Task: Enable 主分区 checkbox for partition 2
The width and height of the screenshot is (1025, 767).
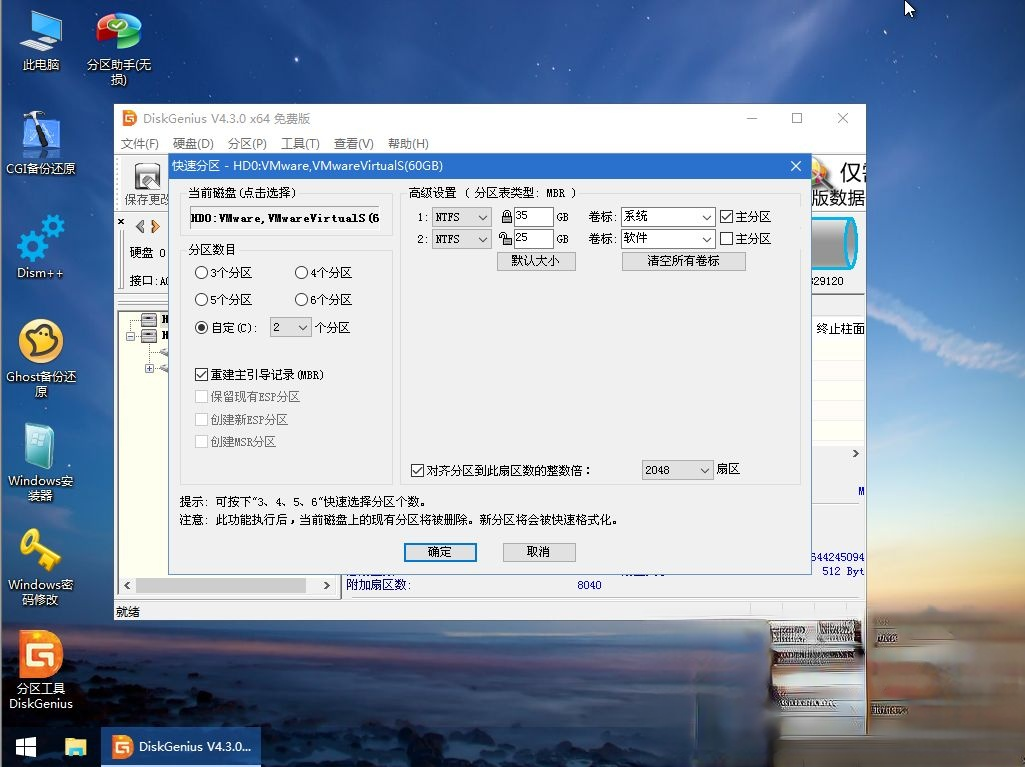Action: pos(726,239)
